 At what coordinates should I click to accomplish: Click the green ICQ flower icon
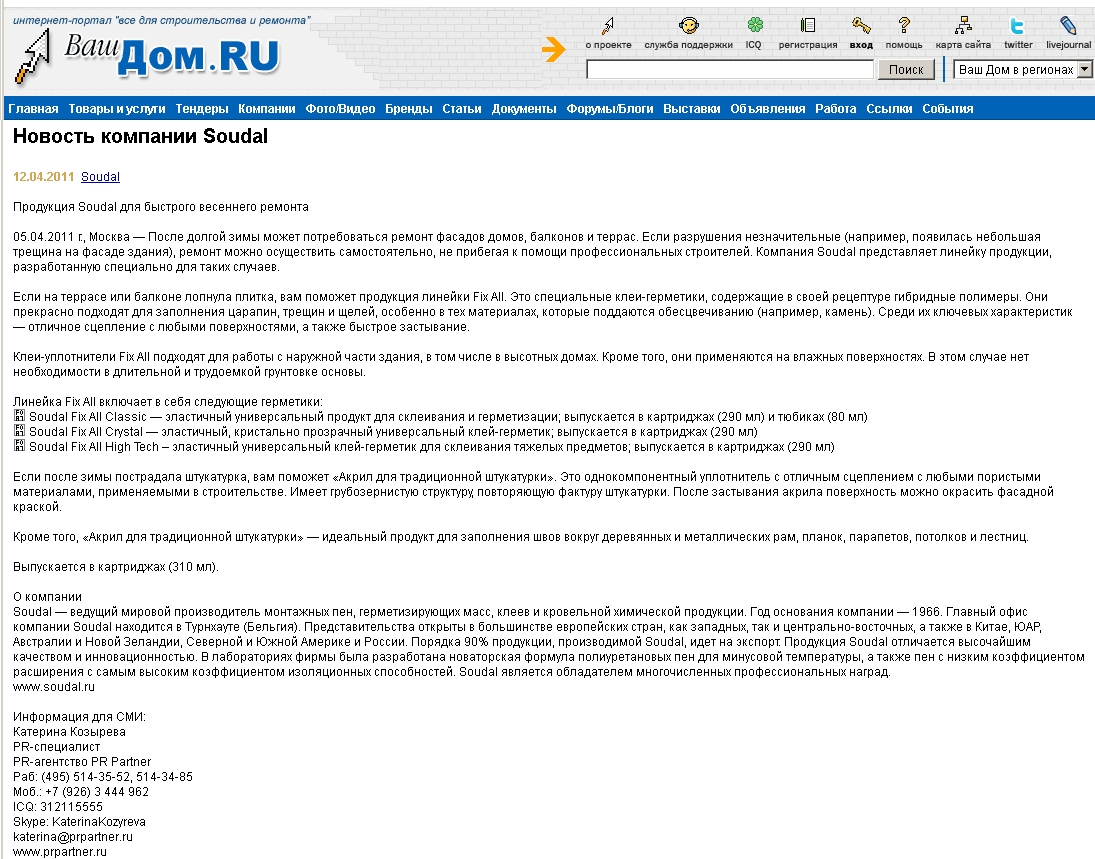click(755, 25)
